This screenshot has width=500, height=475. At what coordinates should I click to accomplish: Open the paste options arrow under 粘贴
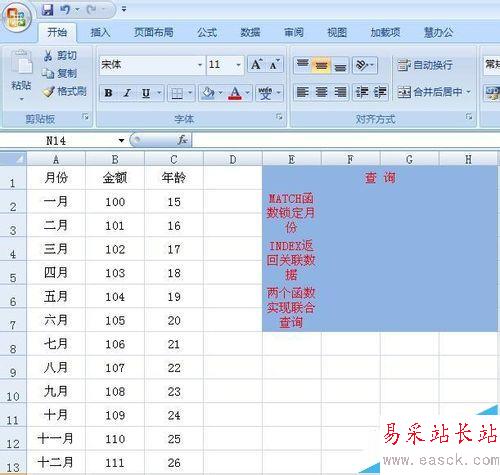[21, 99]
